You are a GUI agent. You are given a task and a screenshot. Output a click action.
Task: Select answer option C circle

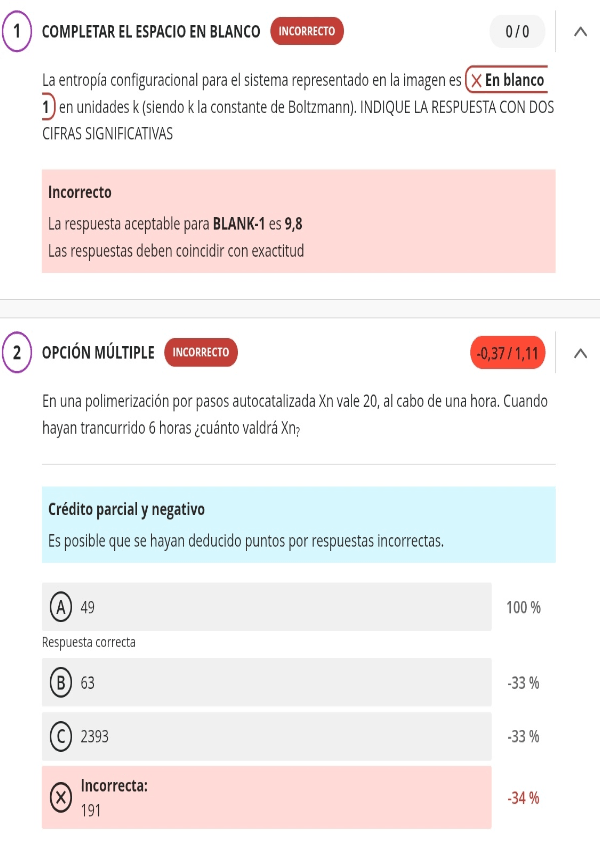(61, 737)
